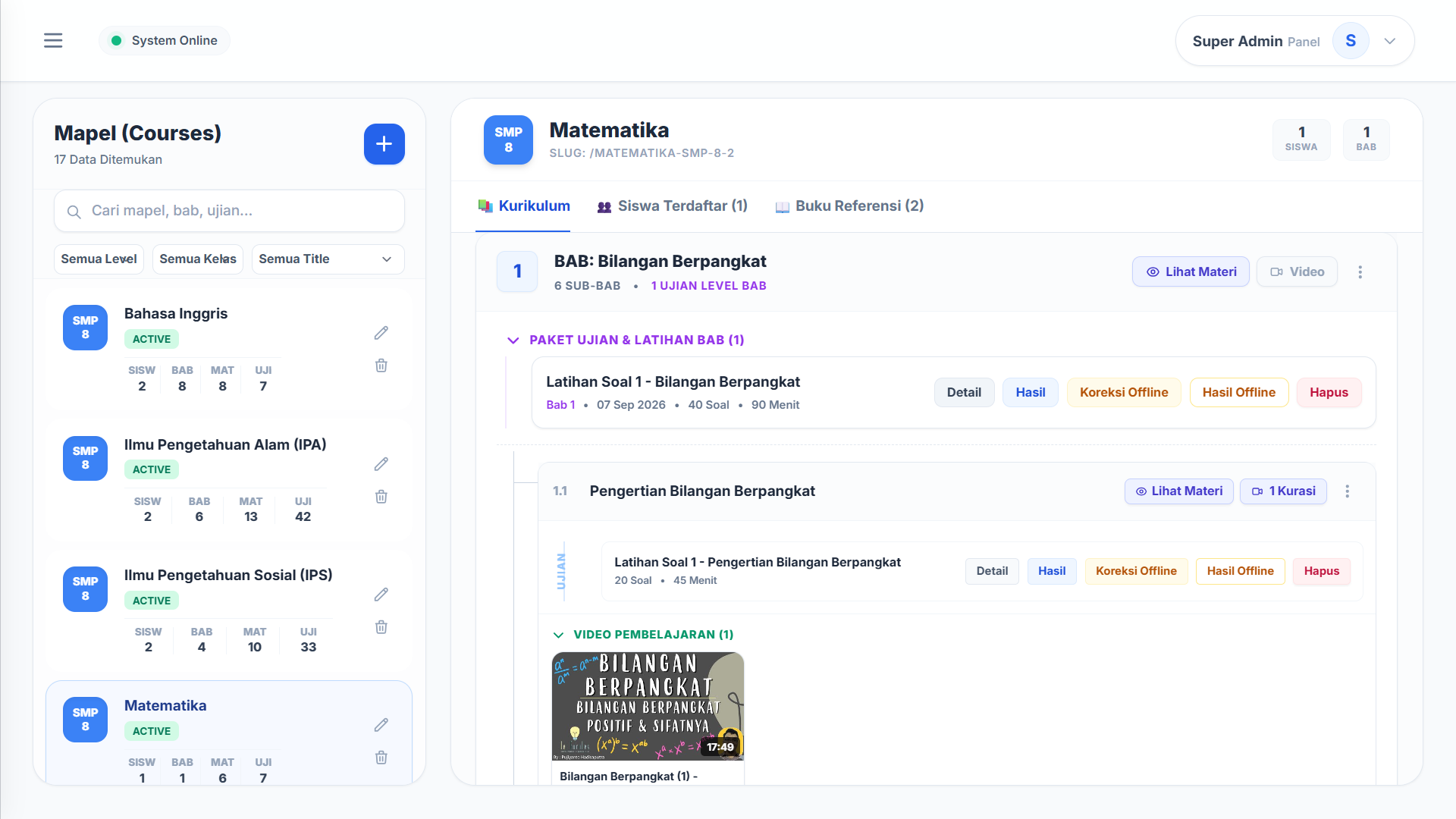Click Hapus for Latihan Soal 1 - Pengertian Bilangan Berpangkat
The width and height of the screenshot is (1456, 819).
[1322, 571]
